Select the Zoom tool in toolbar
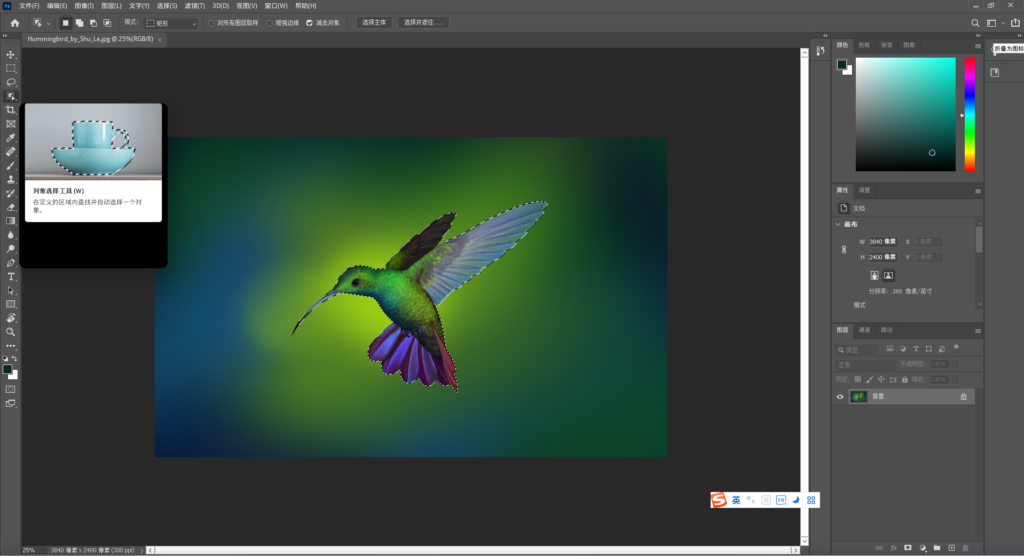This screenshot has height=556, width=1024. click(x=11, y=331)
